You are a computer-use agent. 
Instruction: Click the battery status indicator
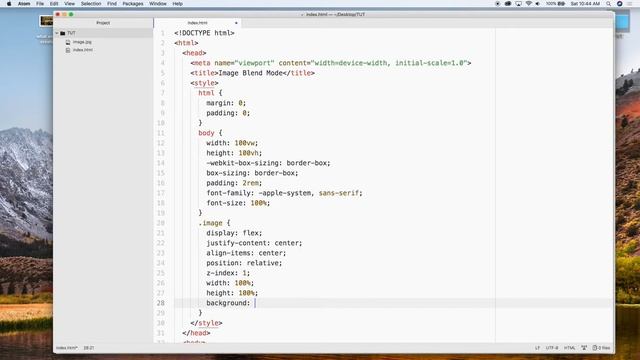[556, 4]
